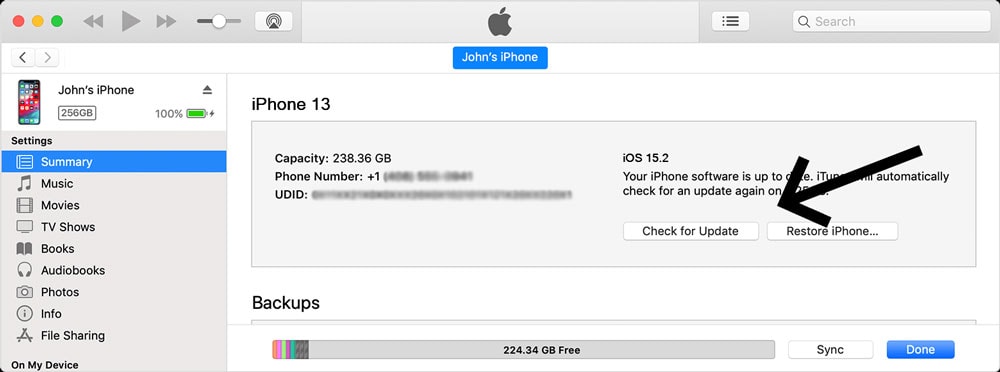1000x372 pixels.
Task: Click the On My Device sidebar header
Action: 45,366
